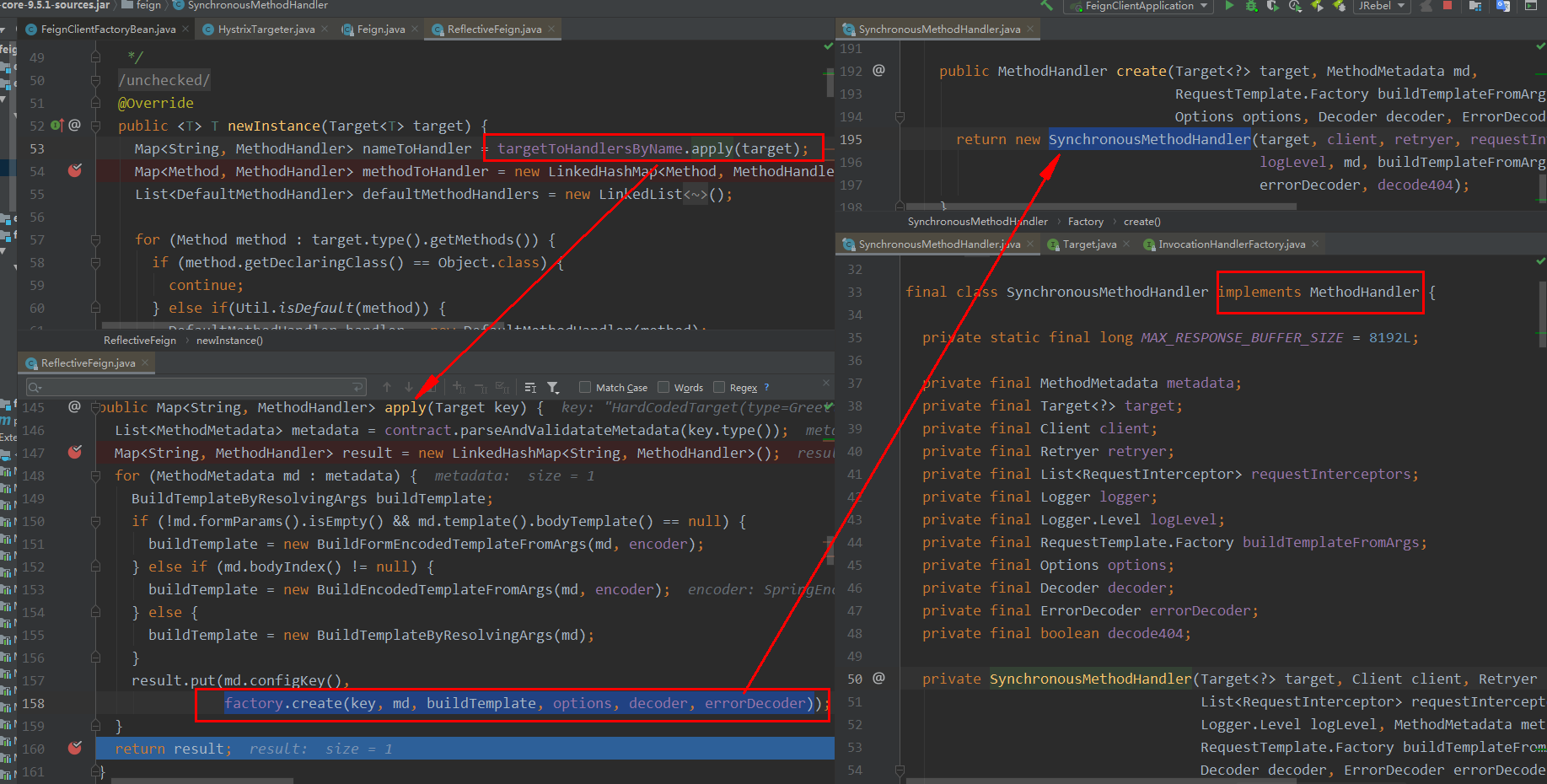Click the newInstance() breadcrumb

[229, 341]
